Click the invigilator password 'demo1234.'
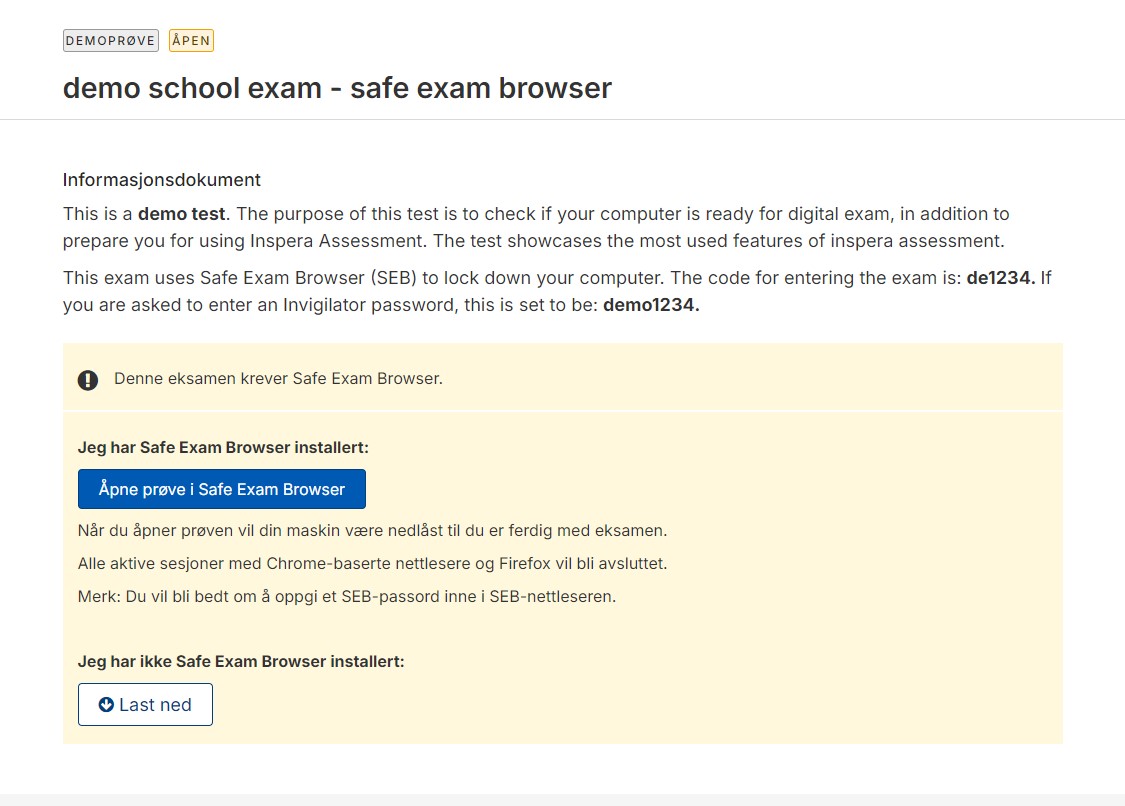Image resolution: width=1125 pixels, height=806 pixels. (x=651, y=305)
